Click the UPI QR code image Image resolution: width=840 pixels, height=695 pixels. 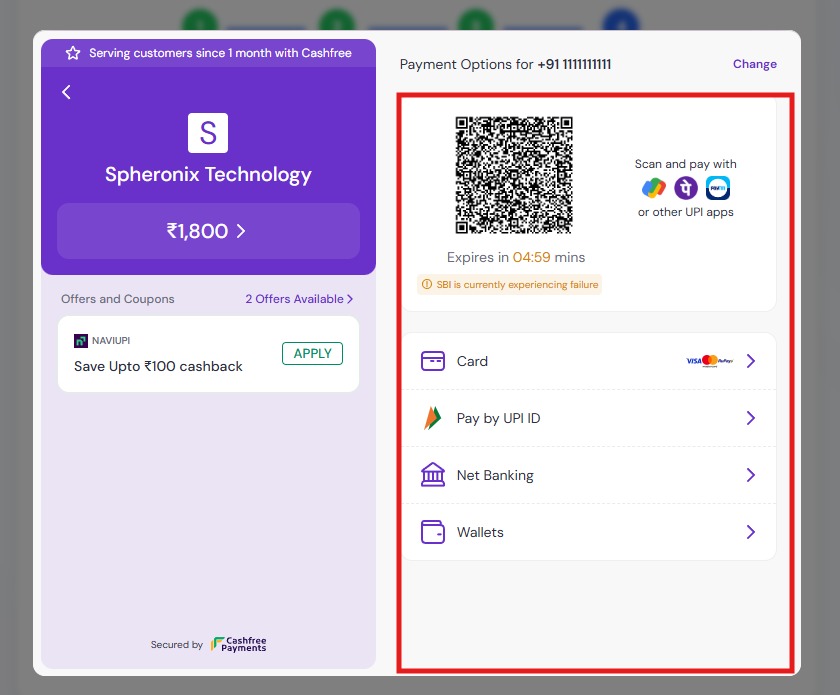pyautogui.click(x=514, y=175)
